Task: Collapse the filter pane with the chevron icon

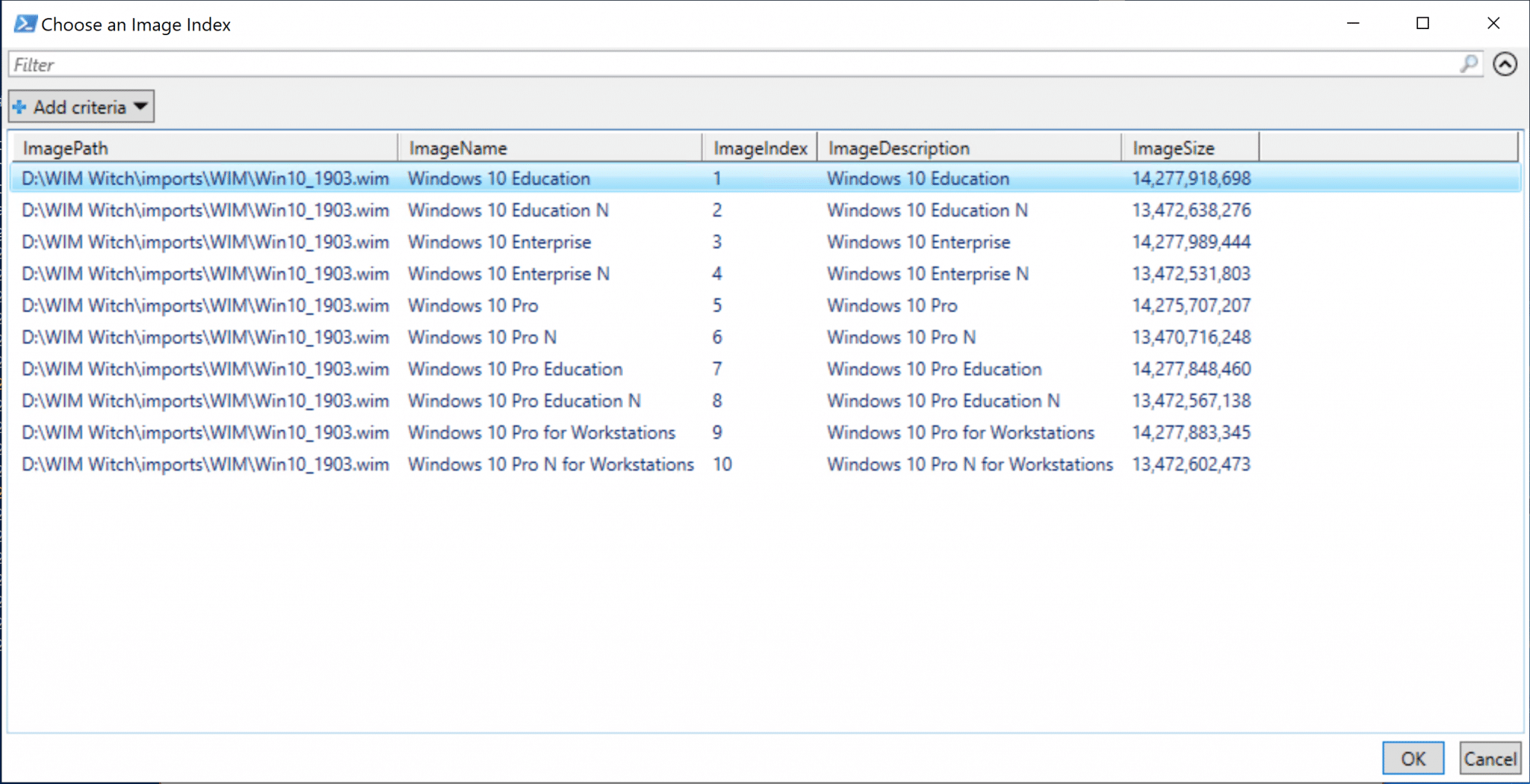Action: (1505, 63)
